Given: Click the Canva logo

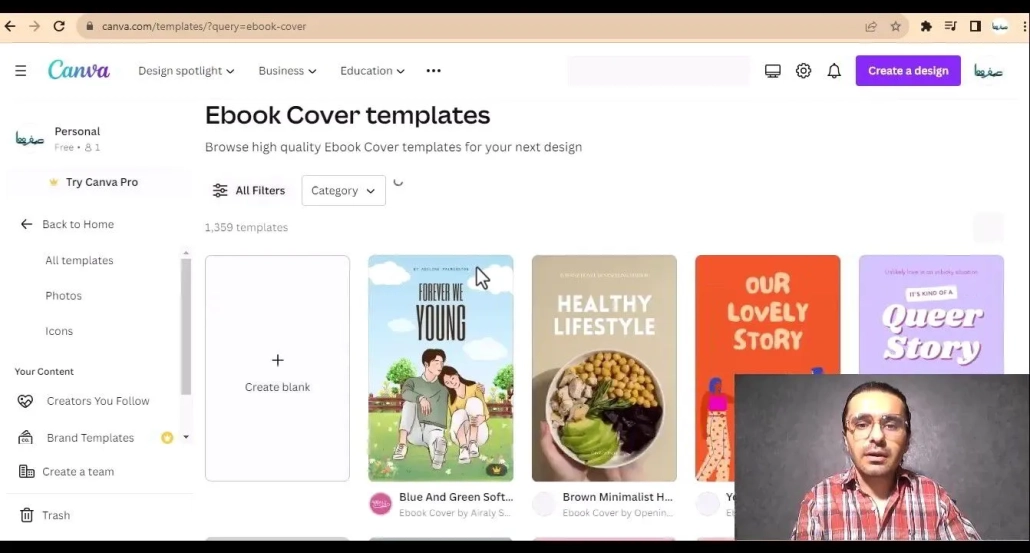Looking at the screenshot, I should 79,70.
